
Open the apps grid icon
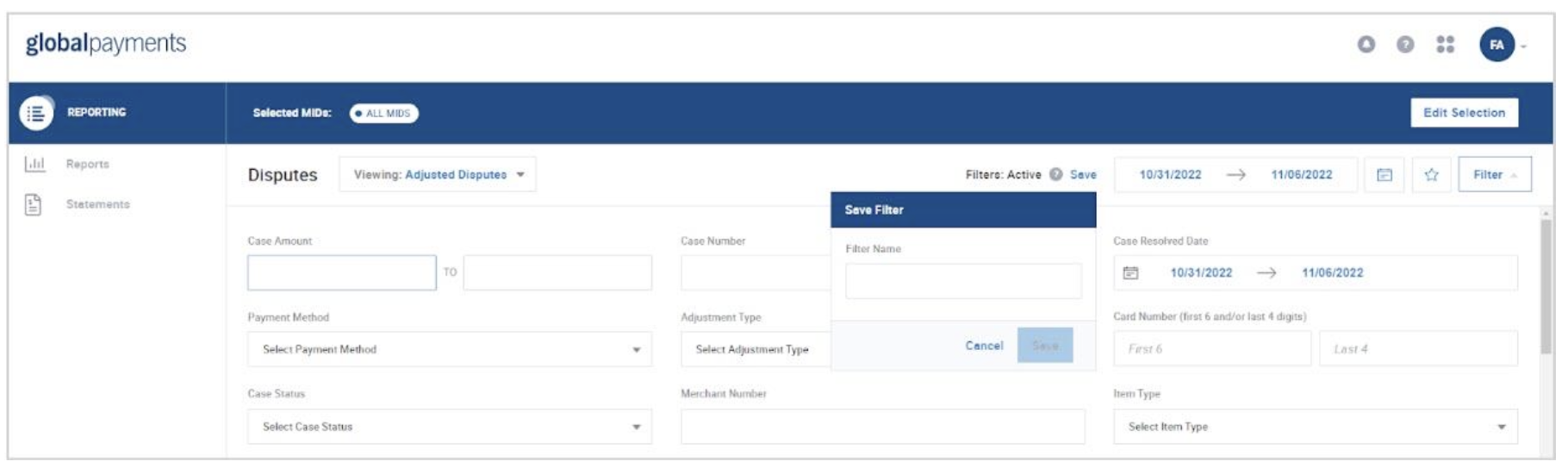tap(1445, 44)
